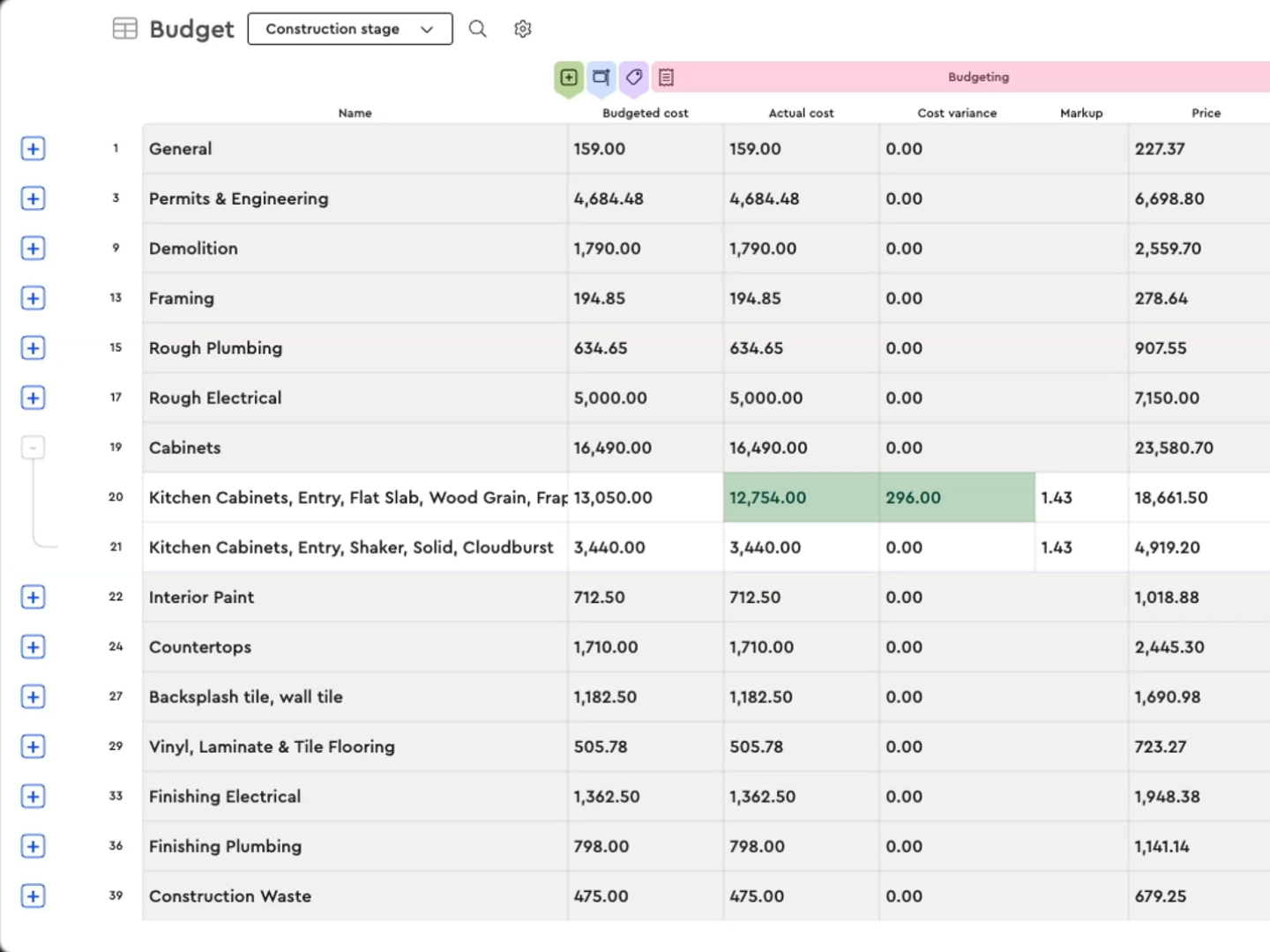Click the 18,661.50 price cell
This screenshot has height=952, width=1270.
(x=1199, y=497)
